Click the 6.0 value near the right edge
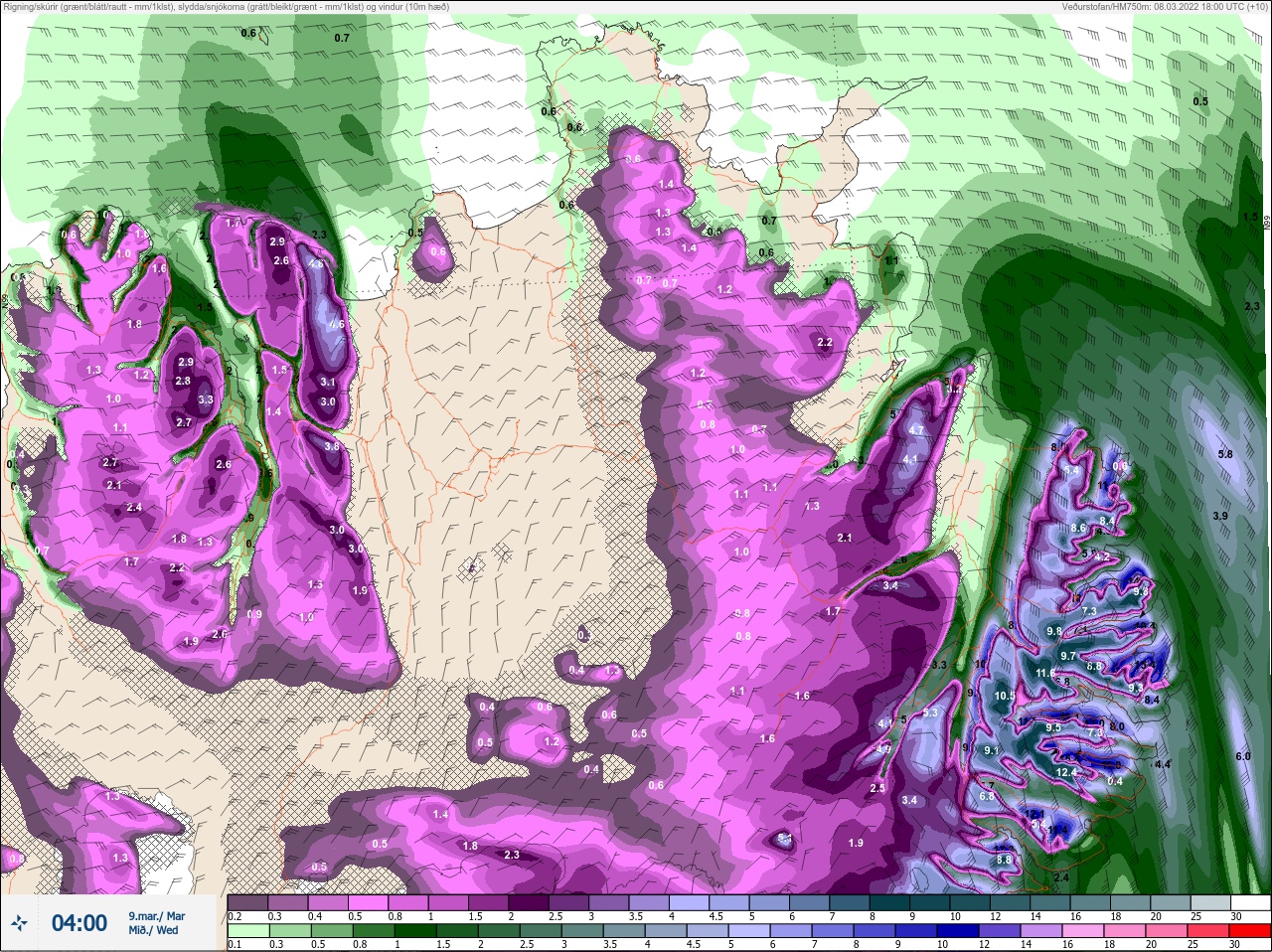 (1242, 756)
